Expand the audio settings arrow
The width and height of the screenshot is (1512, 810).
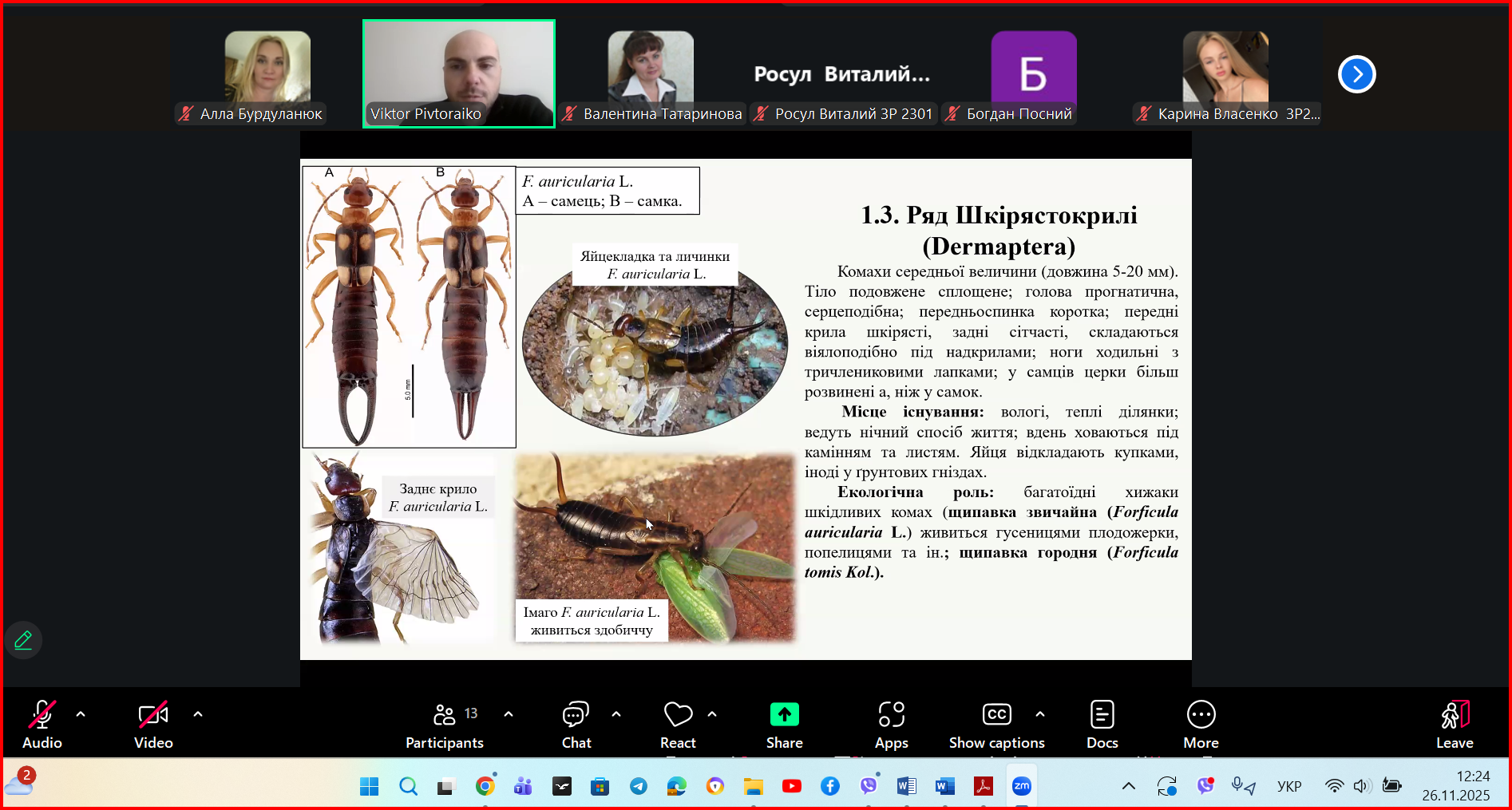click(x=81, y=714)
